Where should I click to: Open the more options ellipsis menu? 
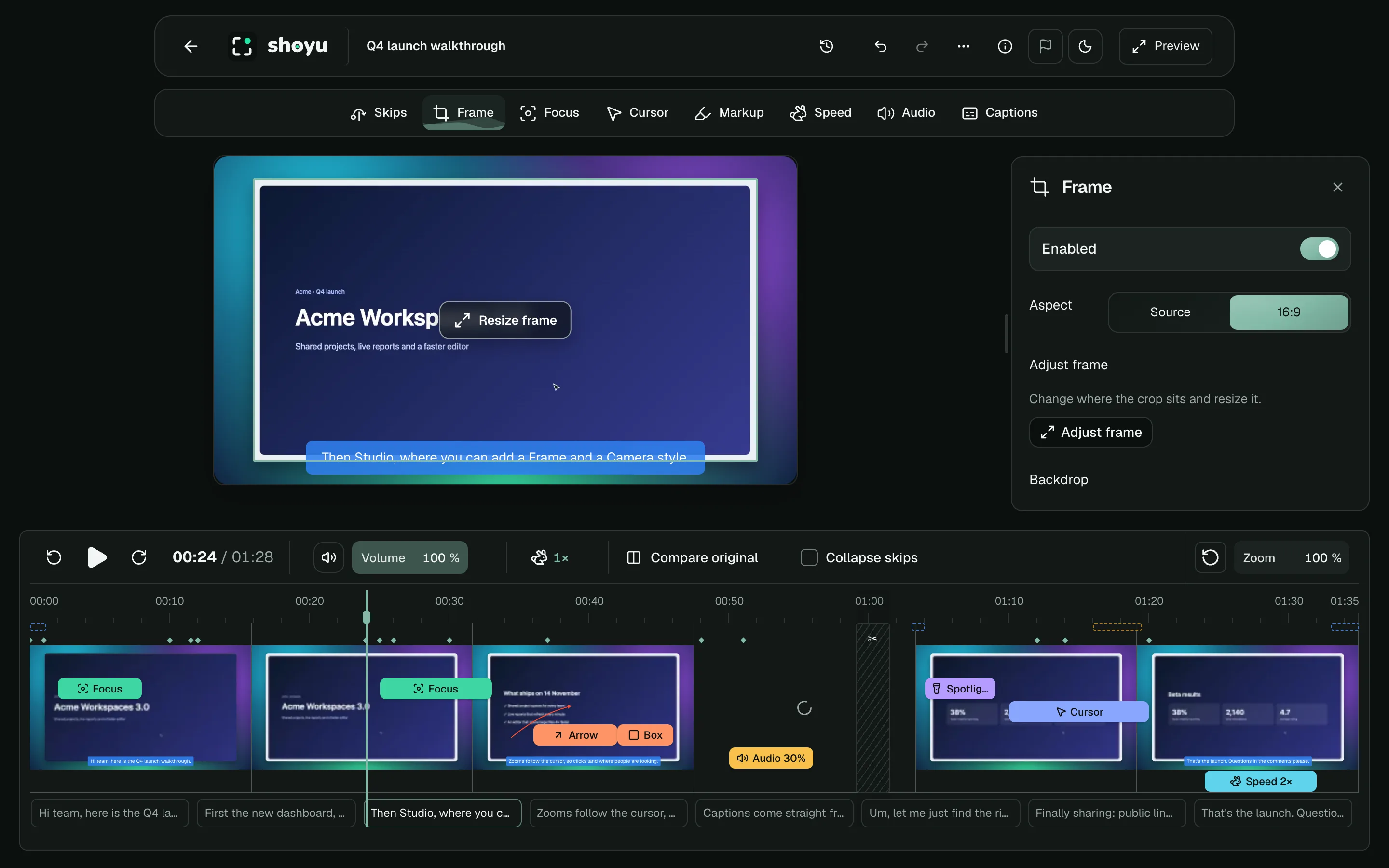coord(963,46)
